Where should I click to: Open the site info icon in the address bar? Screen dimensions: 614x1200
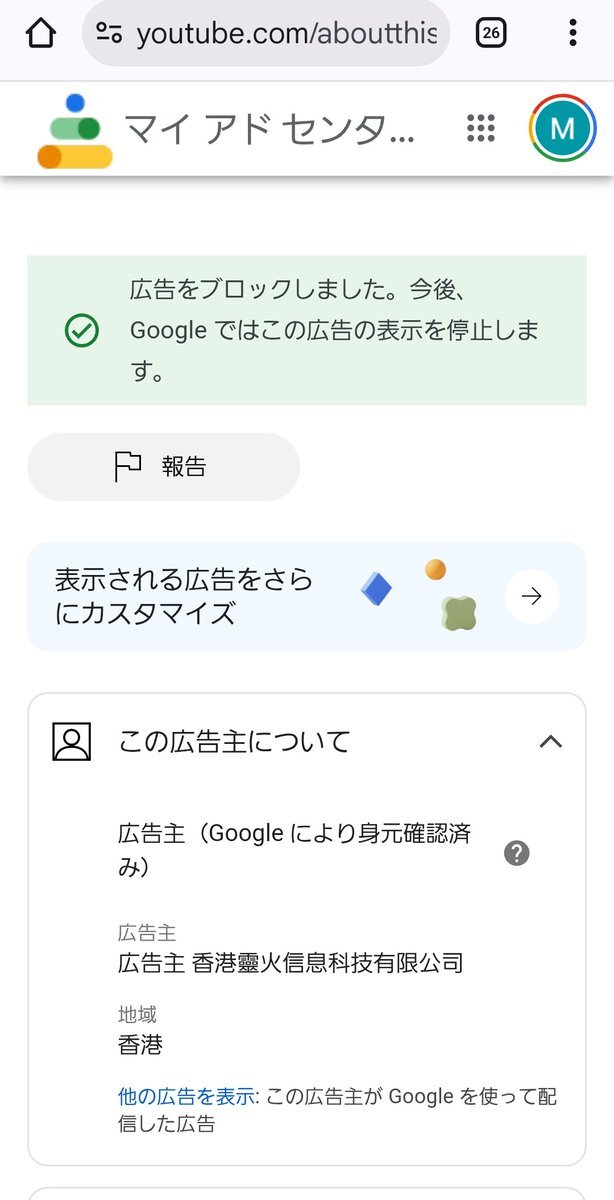[x=109, y=33]
